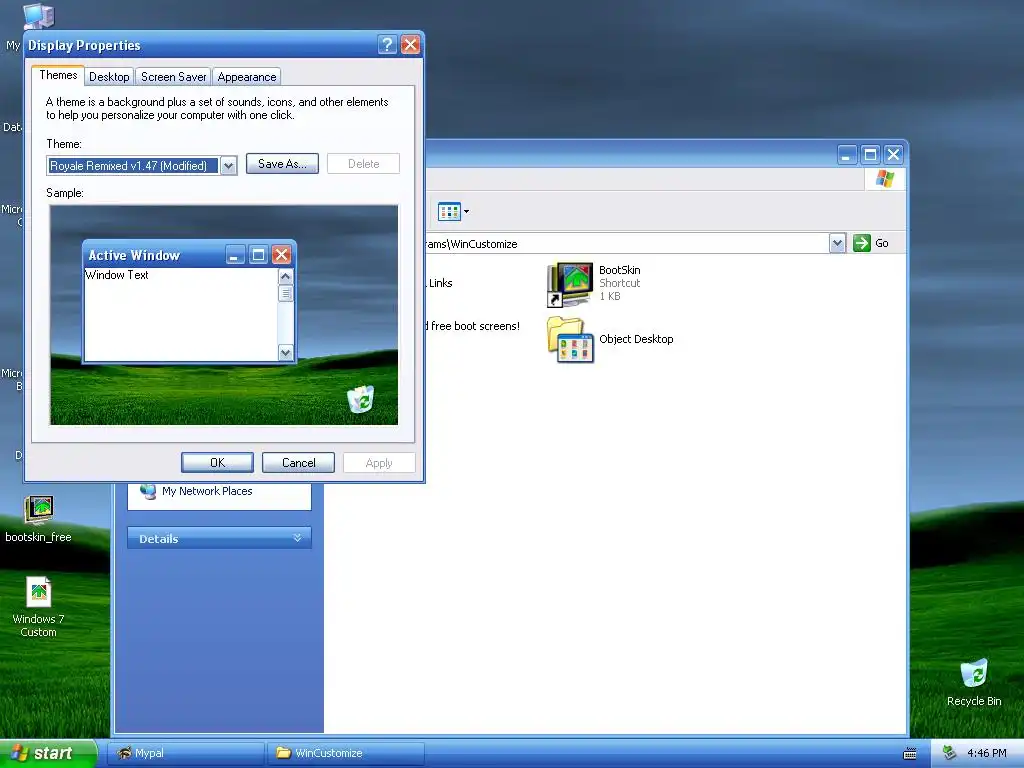Close the Display Properties dialog
Image resolution: width=1024 pixels, height=768 pixels.
click(410, 44)
